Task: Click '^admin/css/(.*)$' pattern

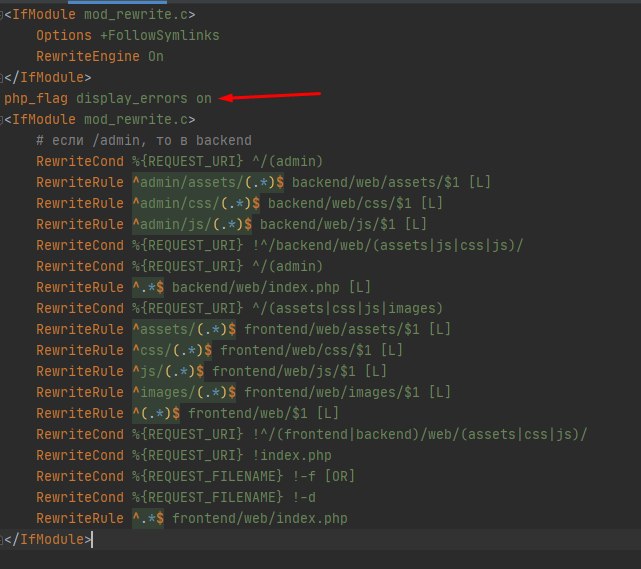Action: pyautogui.click(x=196, y=204)
